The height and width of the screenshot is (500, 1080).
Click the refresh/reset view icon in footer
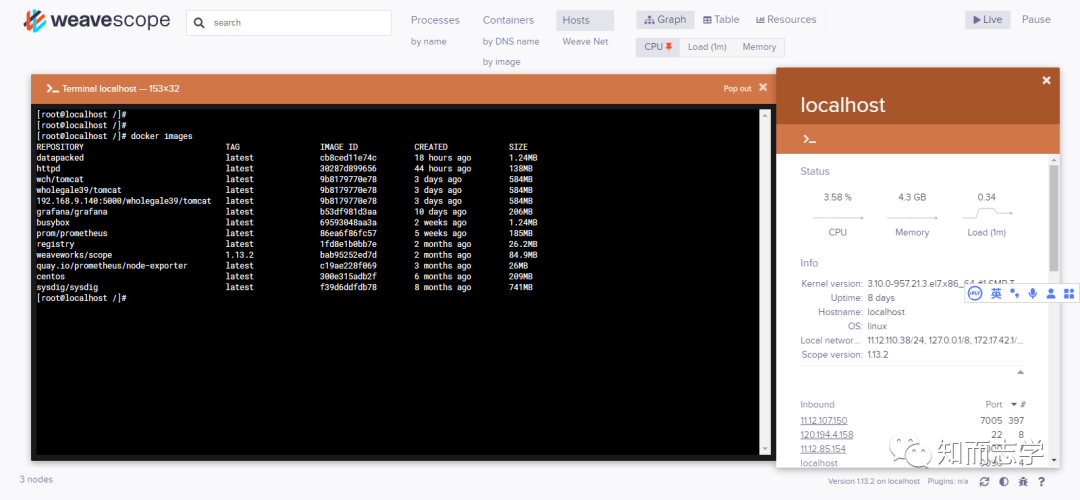click(984, 481)
